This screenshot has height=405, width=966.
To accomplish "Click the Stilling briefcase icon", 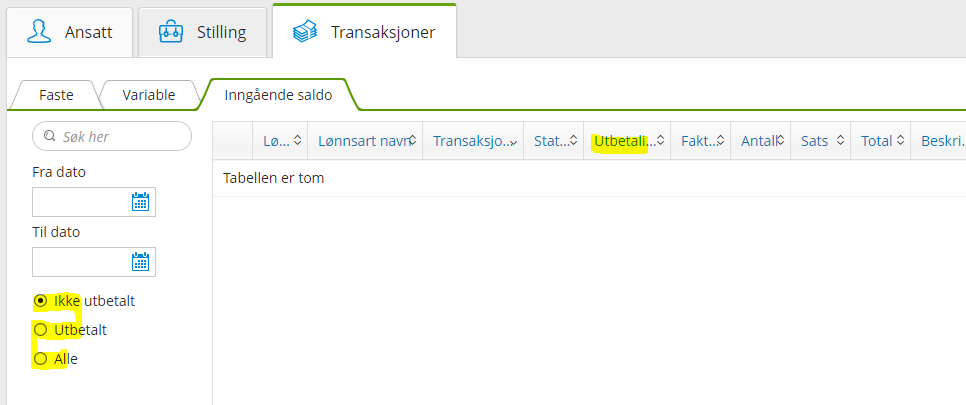I will coord(171,32).
